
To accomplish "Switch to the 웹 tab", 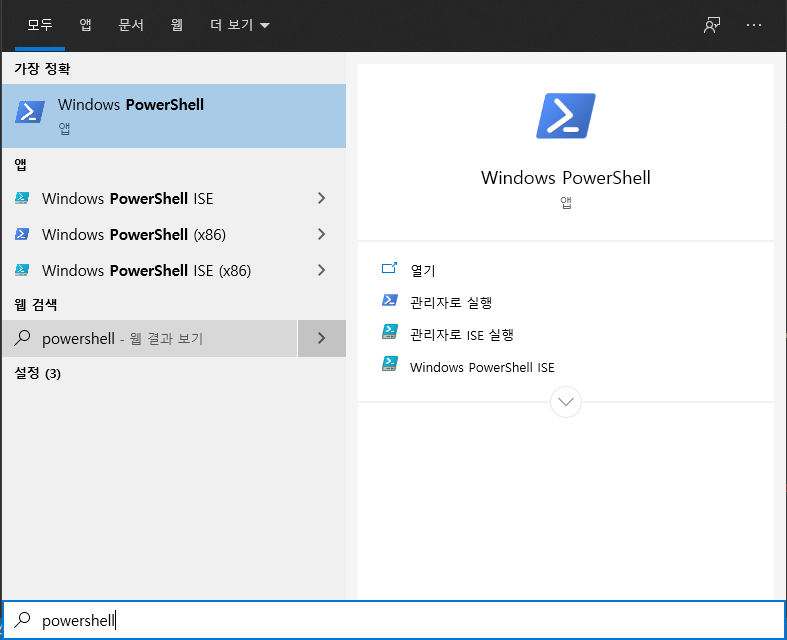I will click(177, 25).
